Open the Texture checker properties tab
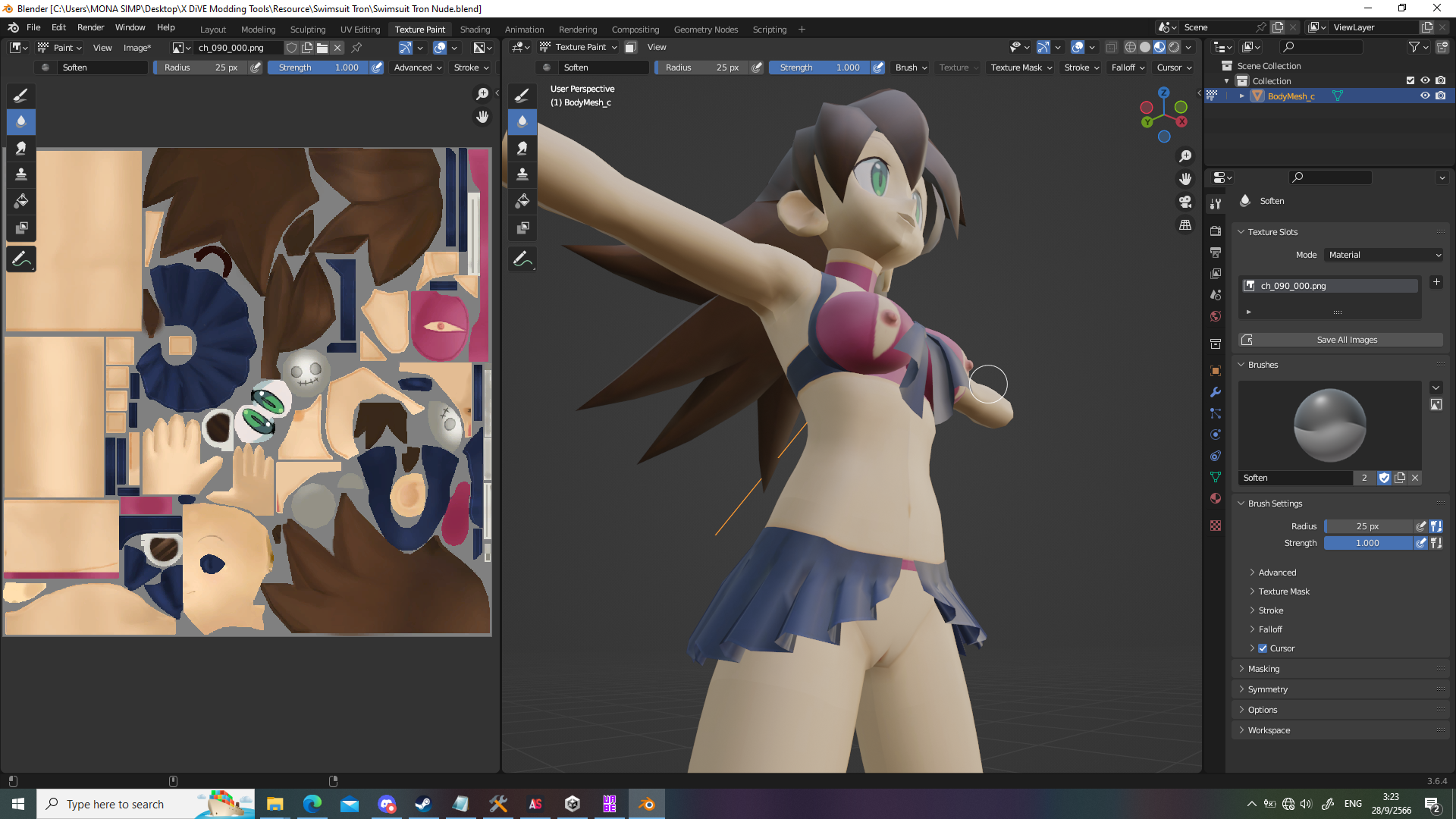Viewport: 1456px width, 819px height. 1216,526
